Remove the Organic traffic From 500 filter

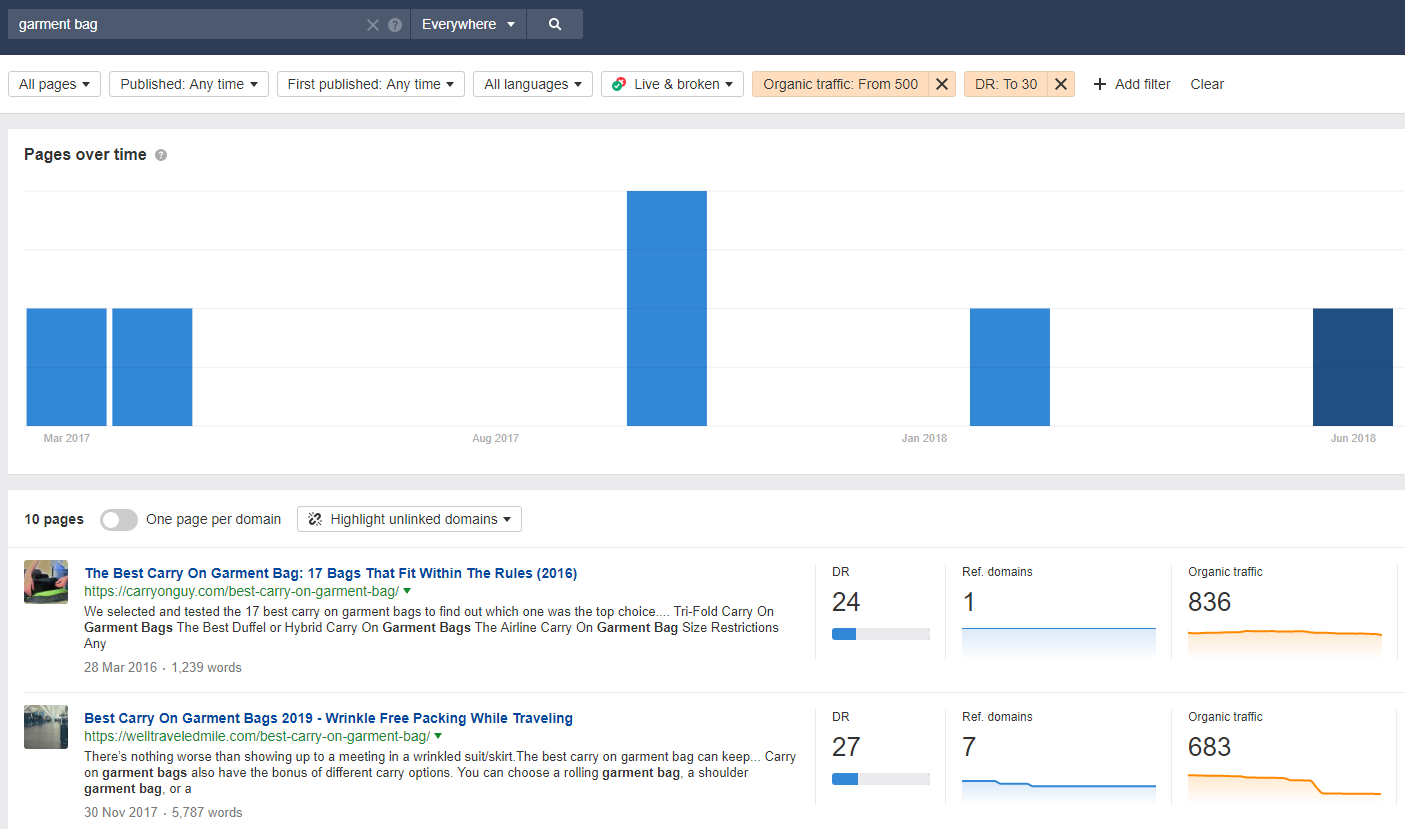pos(941,84)
